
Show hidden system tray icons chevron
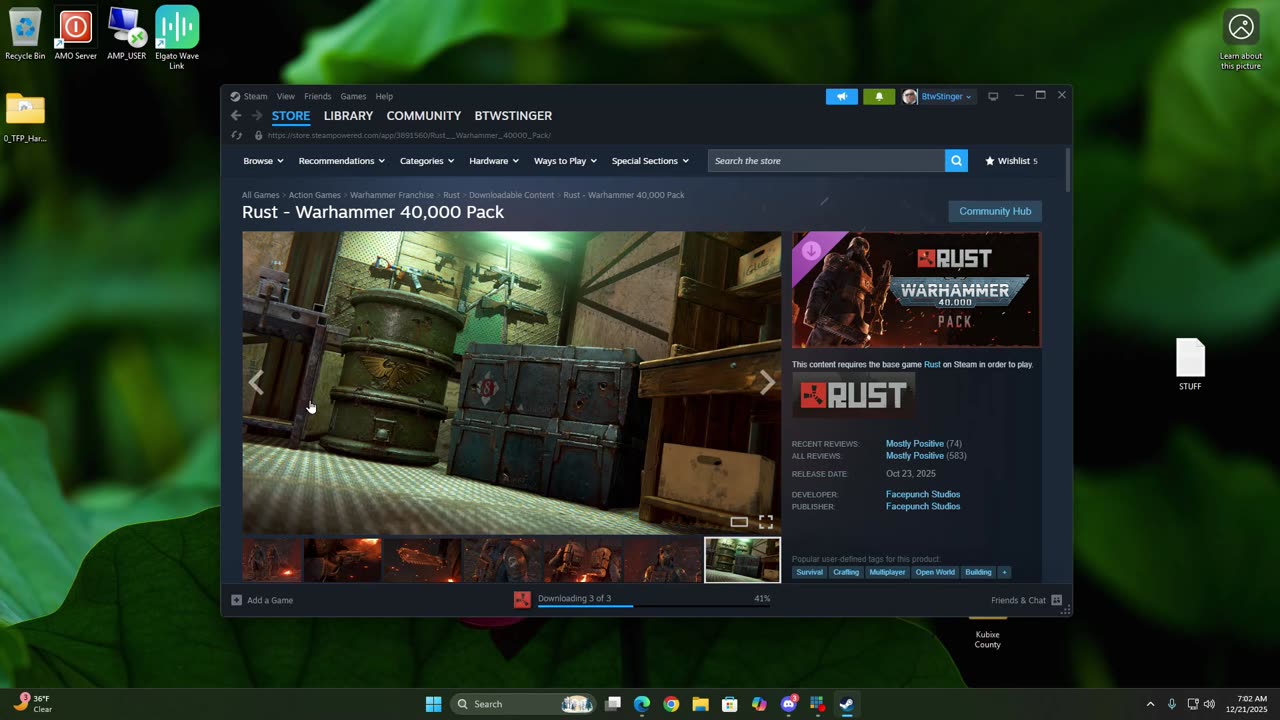click(1150, 704)
